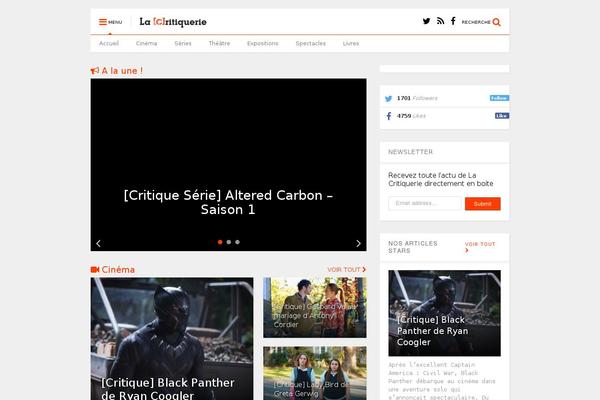Open the Lady Bird de Greta Gerwig thumbnail
Viewport: 600px width, 400px height.
(315, 373)
